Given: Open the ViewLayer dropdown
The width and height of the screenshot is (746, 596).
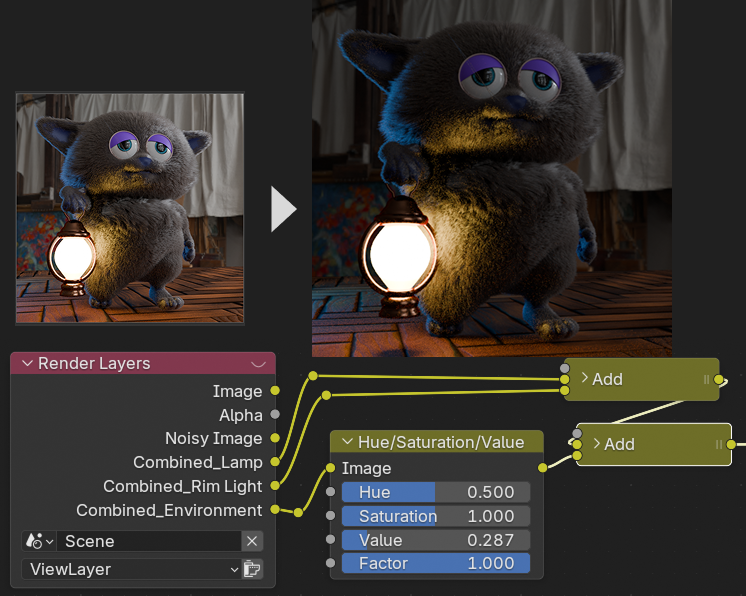Looking at the screenshot, I should pyautogui.click(x=130, y=569).
